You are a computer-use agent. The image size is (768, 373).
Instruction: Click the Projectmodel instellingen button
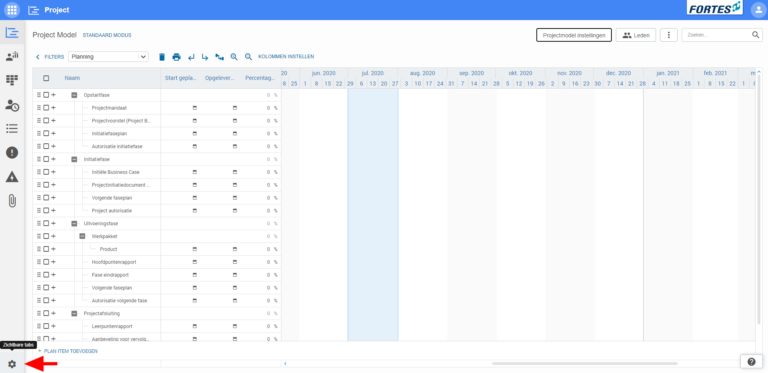point(574,35)
